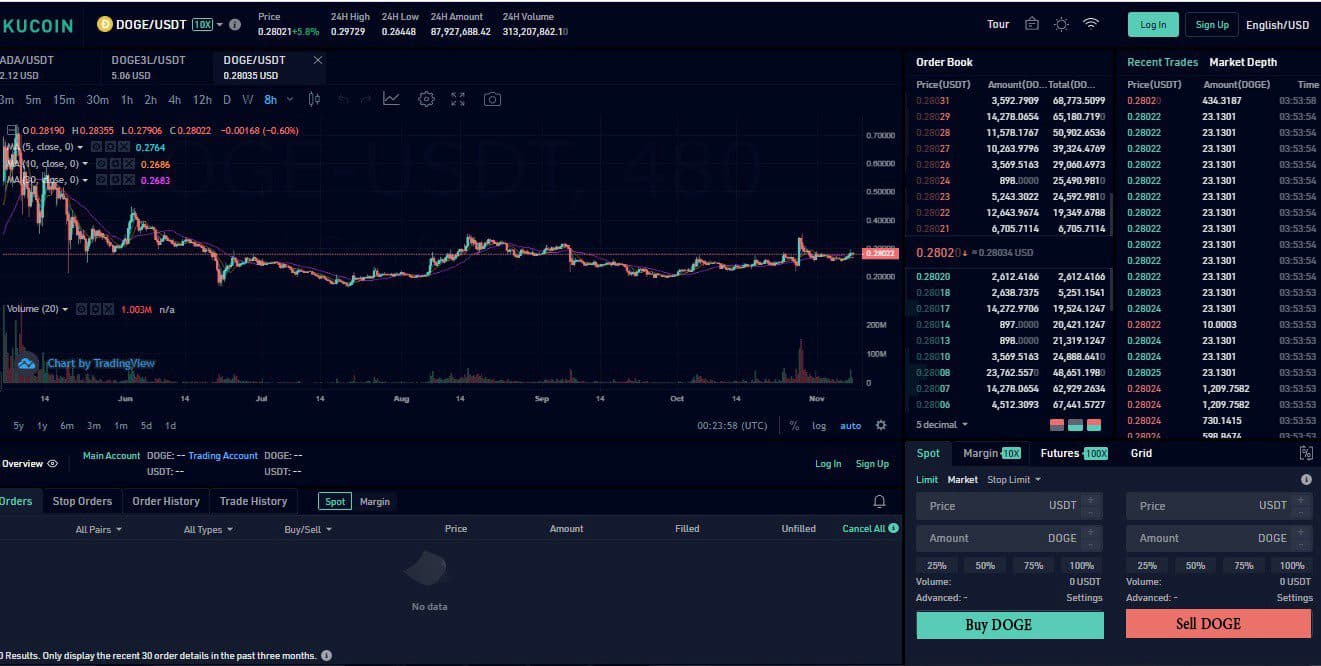Hide MA 5 indicator visibility icon
This screenshot has width=1321, height=666.
pyautogui.click(x=97, y=147)
